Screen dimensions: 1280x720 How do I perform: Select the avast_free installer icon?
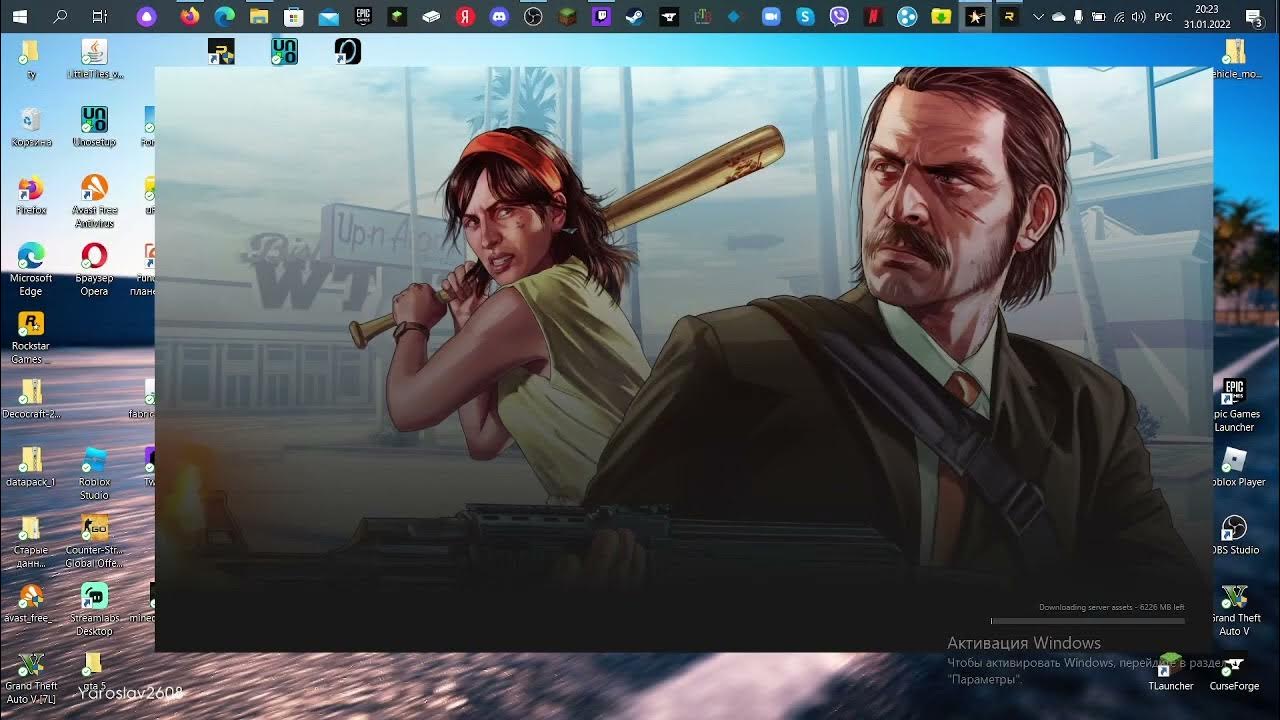(x=31, y=603)
